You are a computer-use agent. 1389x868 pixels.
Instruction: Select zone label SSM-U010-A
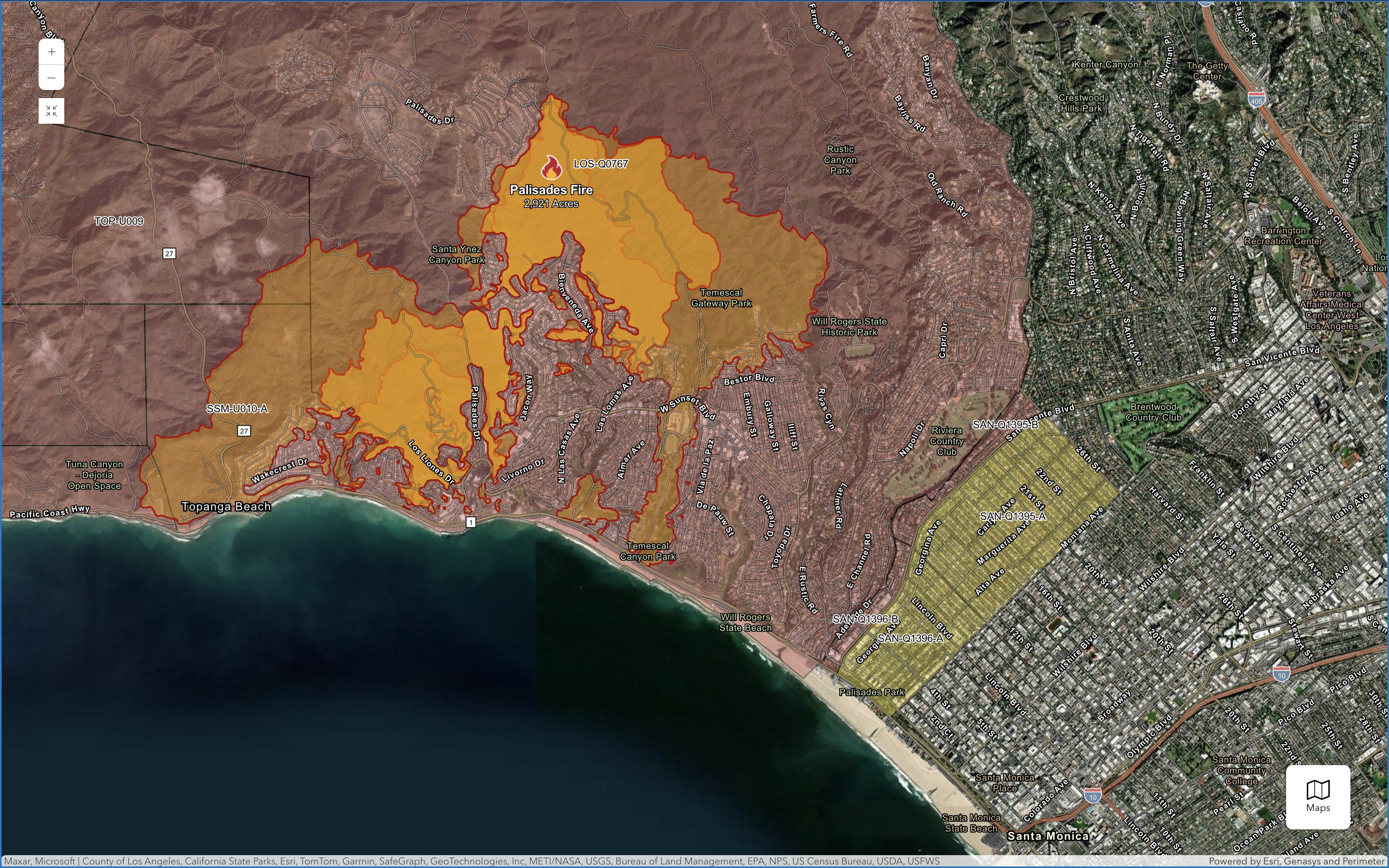pyautogui.click(x=237, y=409)
